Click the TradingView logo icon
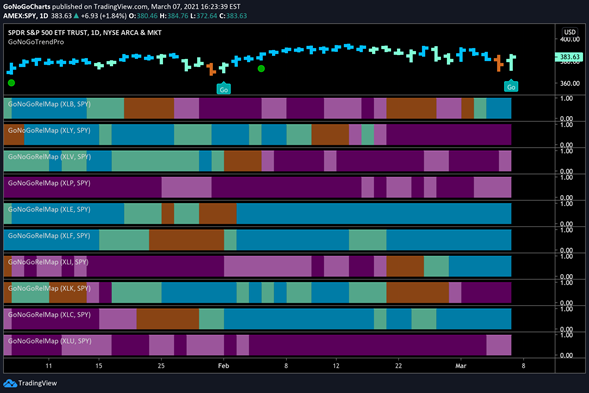This screenshot has height=393, width=589. [x=10, y=383]
